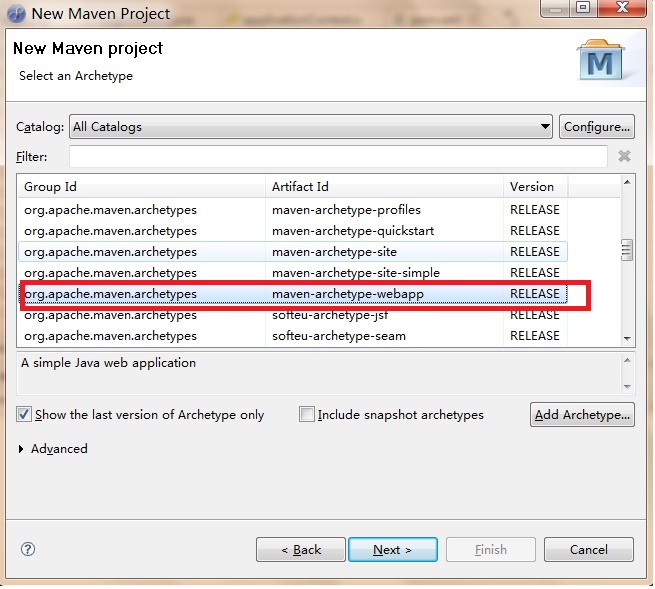Click the Configure... button

(597, 127)
